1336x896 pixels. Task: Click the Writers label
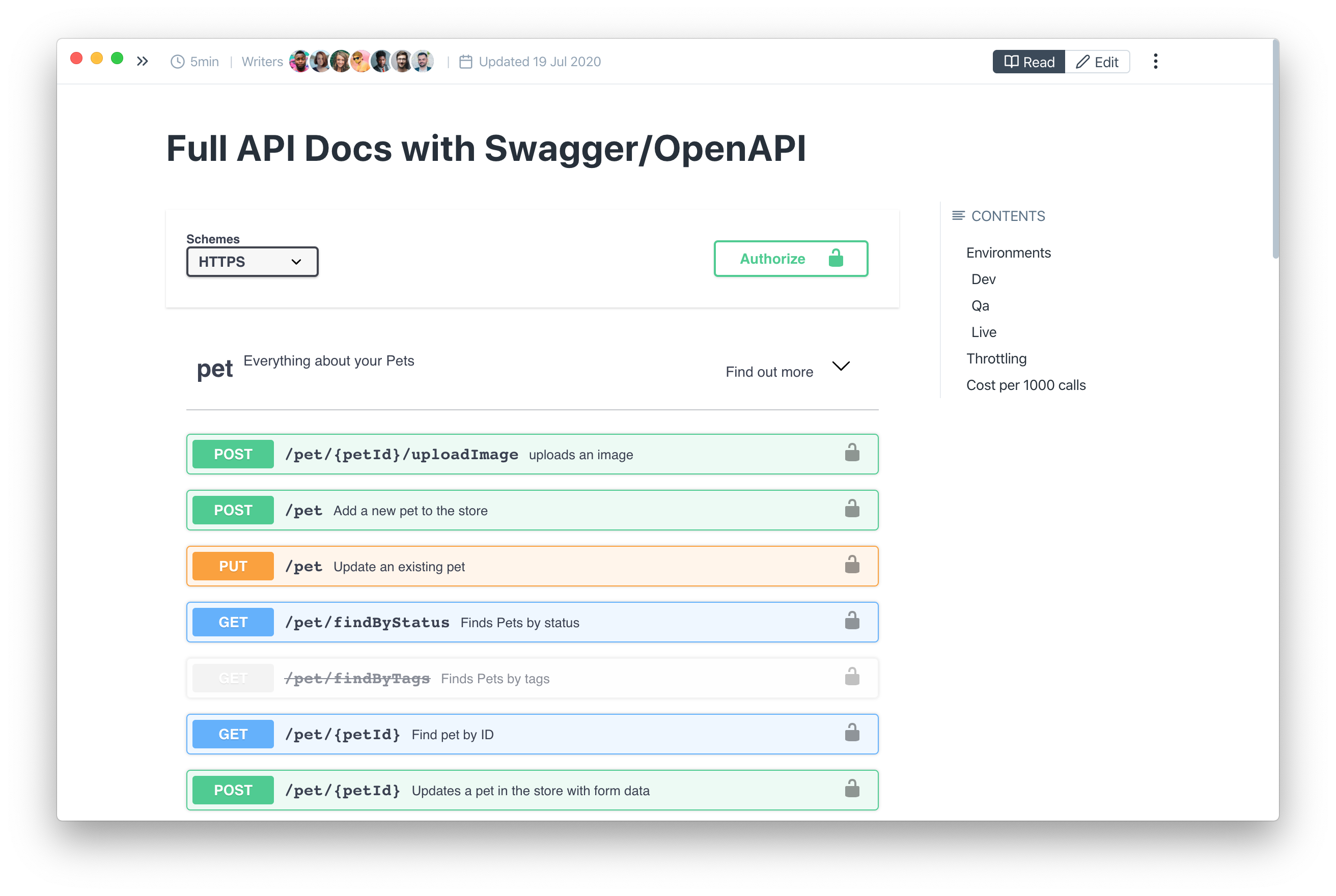(262, 62)
